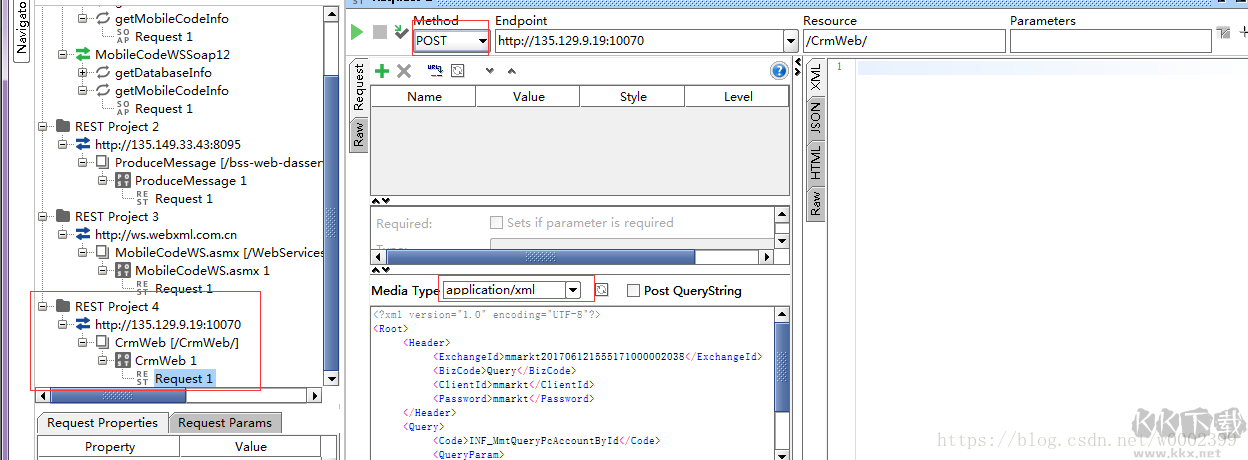Select the JSON response view tab
1248x460 pixels.
pyautogui.click(x=815, y=118)
